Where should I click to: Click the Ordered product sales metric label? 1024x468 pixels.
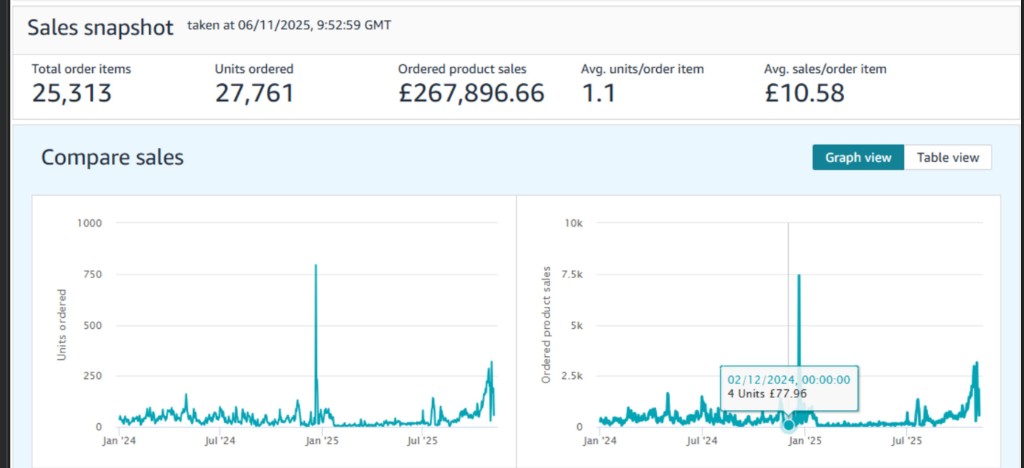click(462, 69)
